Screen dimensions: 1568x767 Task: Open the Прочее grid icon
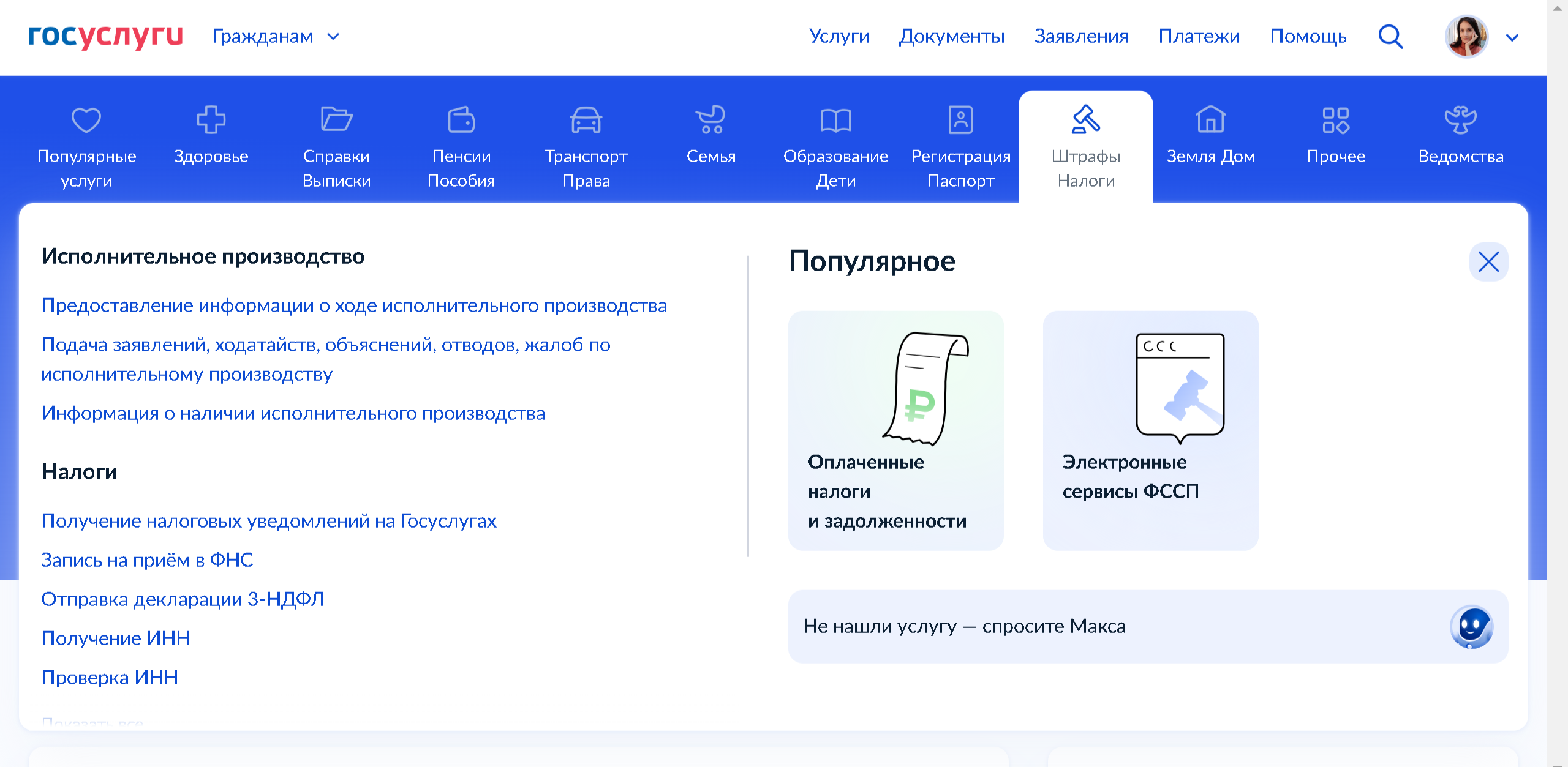1335,119
